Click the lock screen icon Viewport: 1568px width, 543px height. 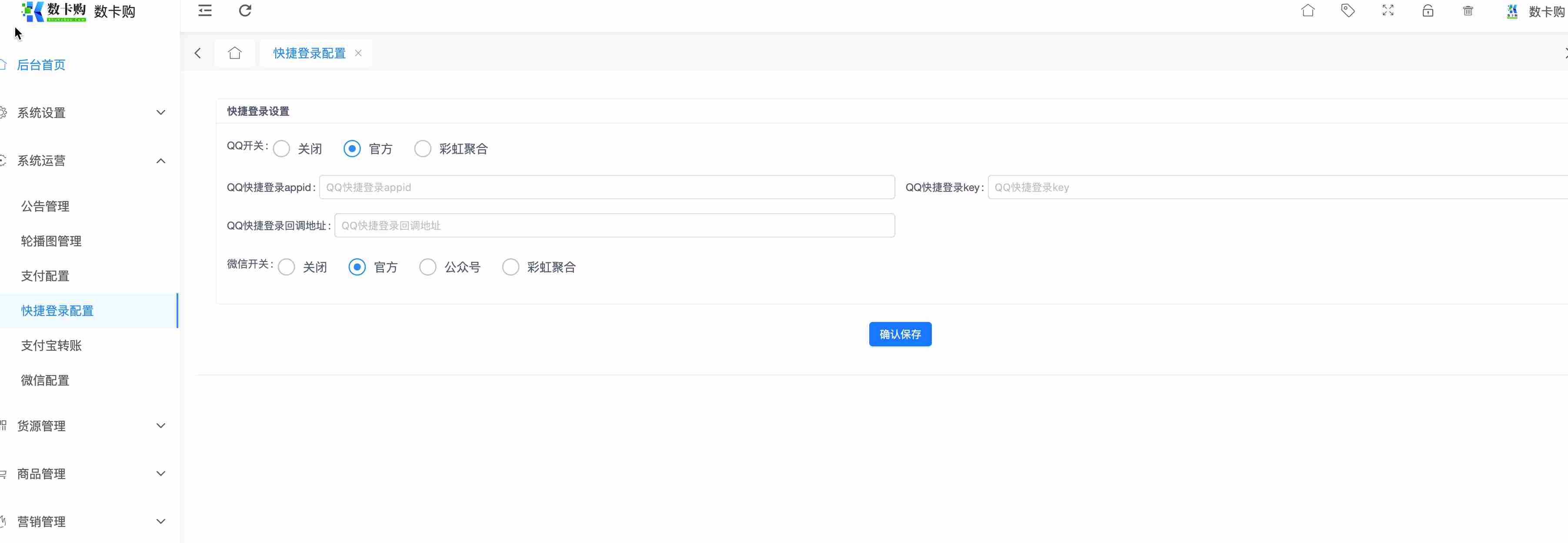tap(1428, 10)
